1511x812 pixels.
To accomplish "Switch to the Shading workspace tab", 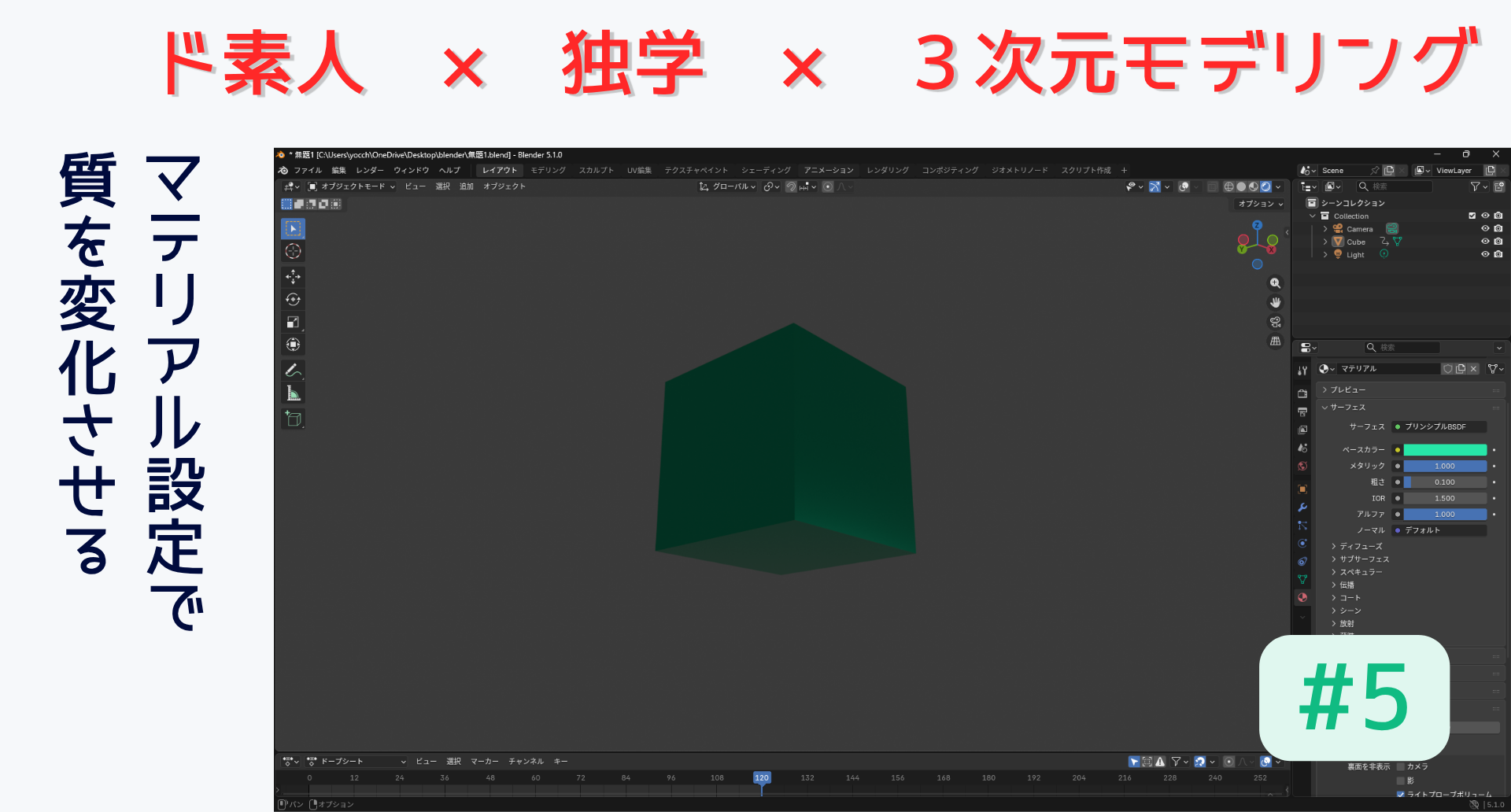I will pos(765,170).
